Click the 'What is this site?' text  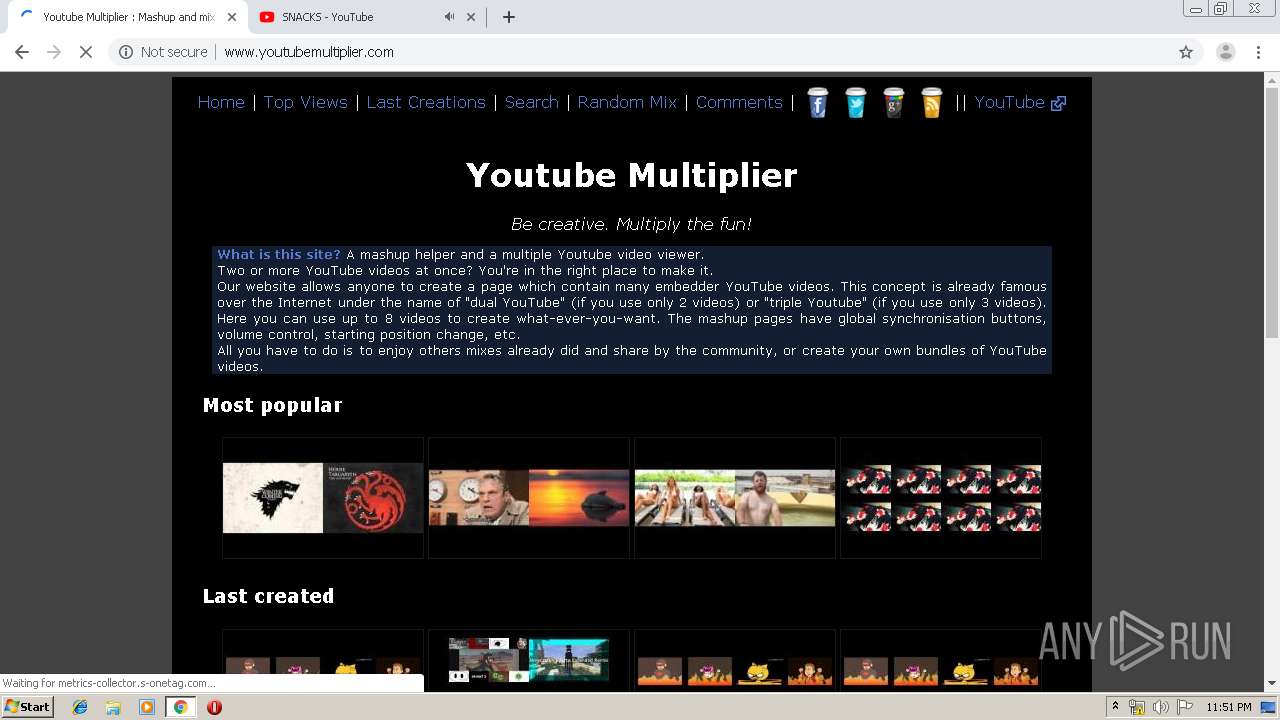(x=279, y=254)
